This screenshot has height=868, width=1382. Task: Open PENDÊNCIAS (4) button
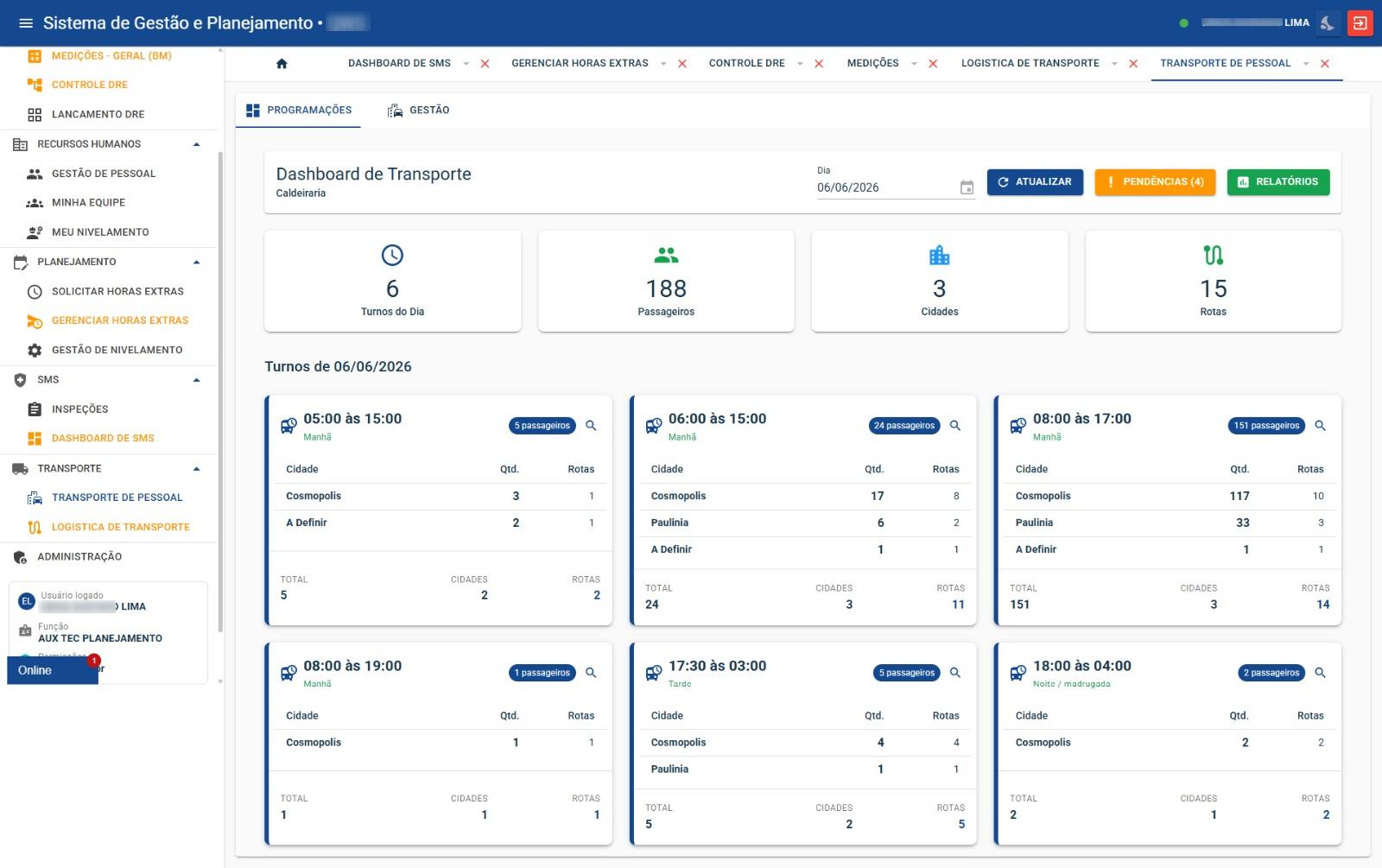point(1155,182)
